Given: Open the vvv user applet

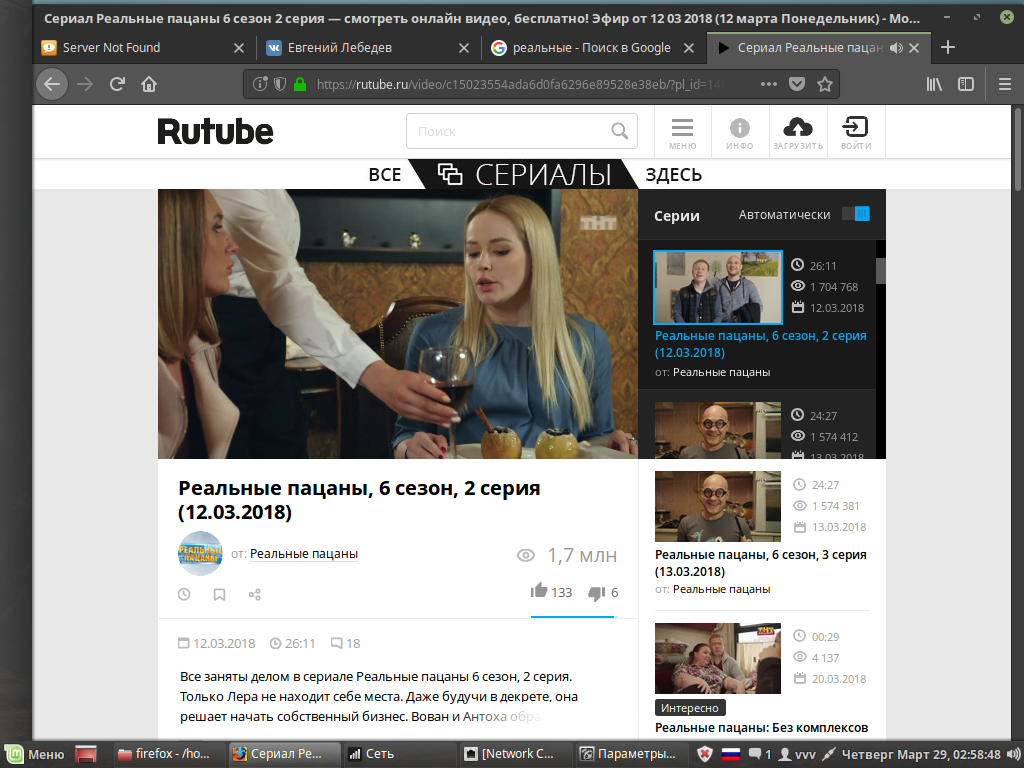Looking at the screenshot, I should pos(797,754).
